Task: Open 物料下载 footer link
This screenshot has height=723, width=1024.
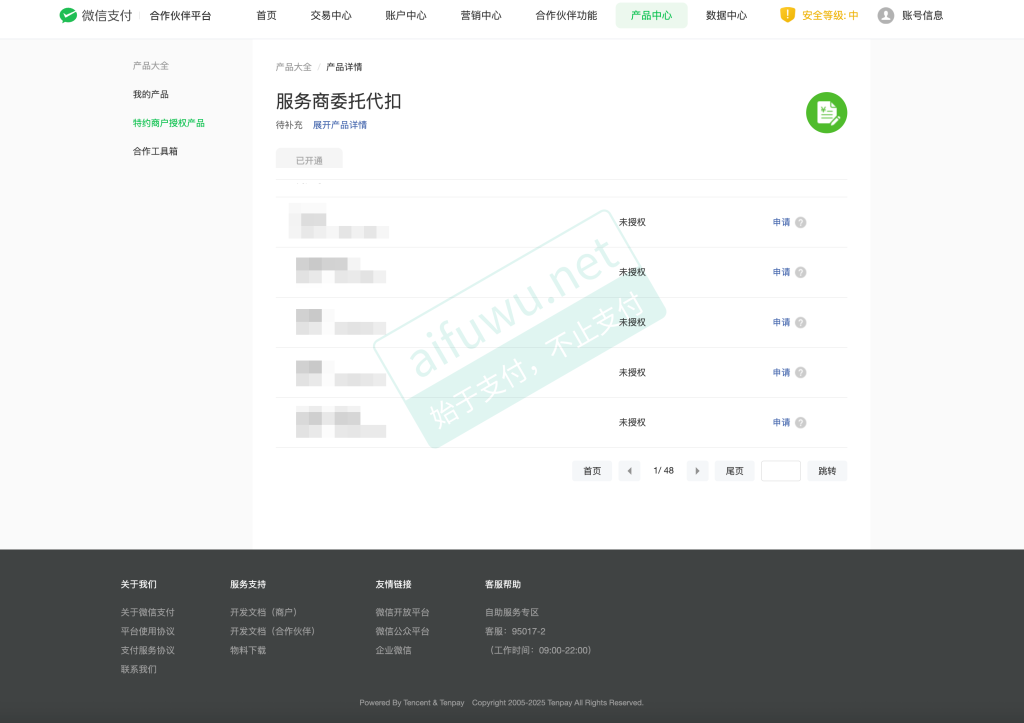Action: coord(248,650)
